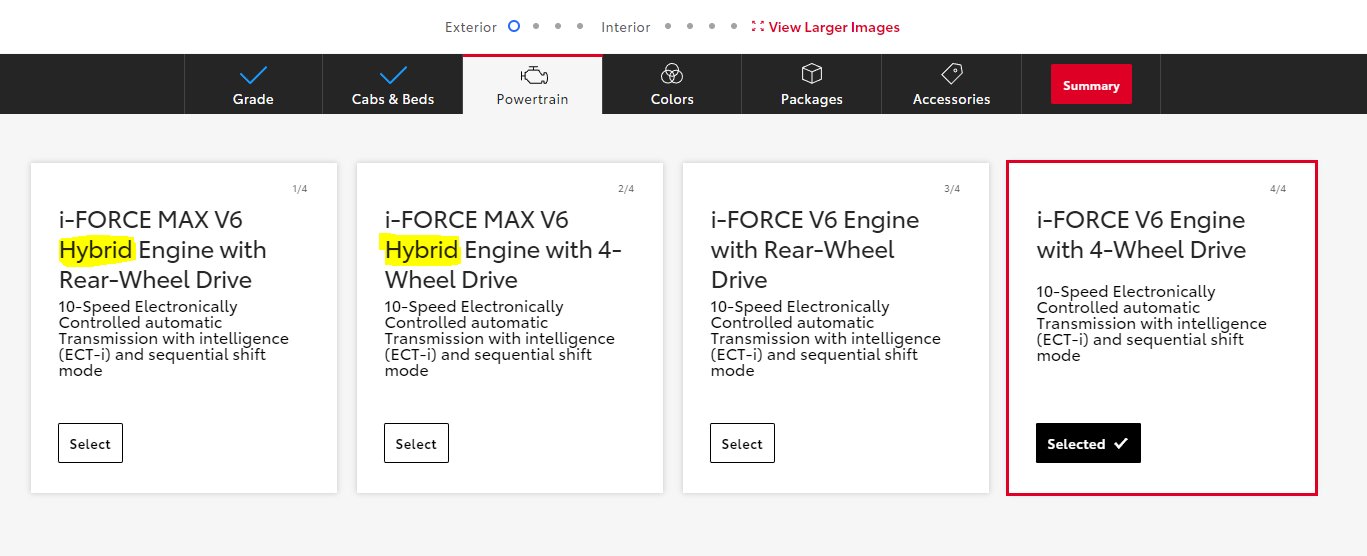Open the Packages tab label
The image size is (1367, 556).
pos(812,99)
